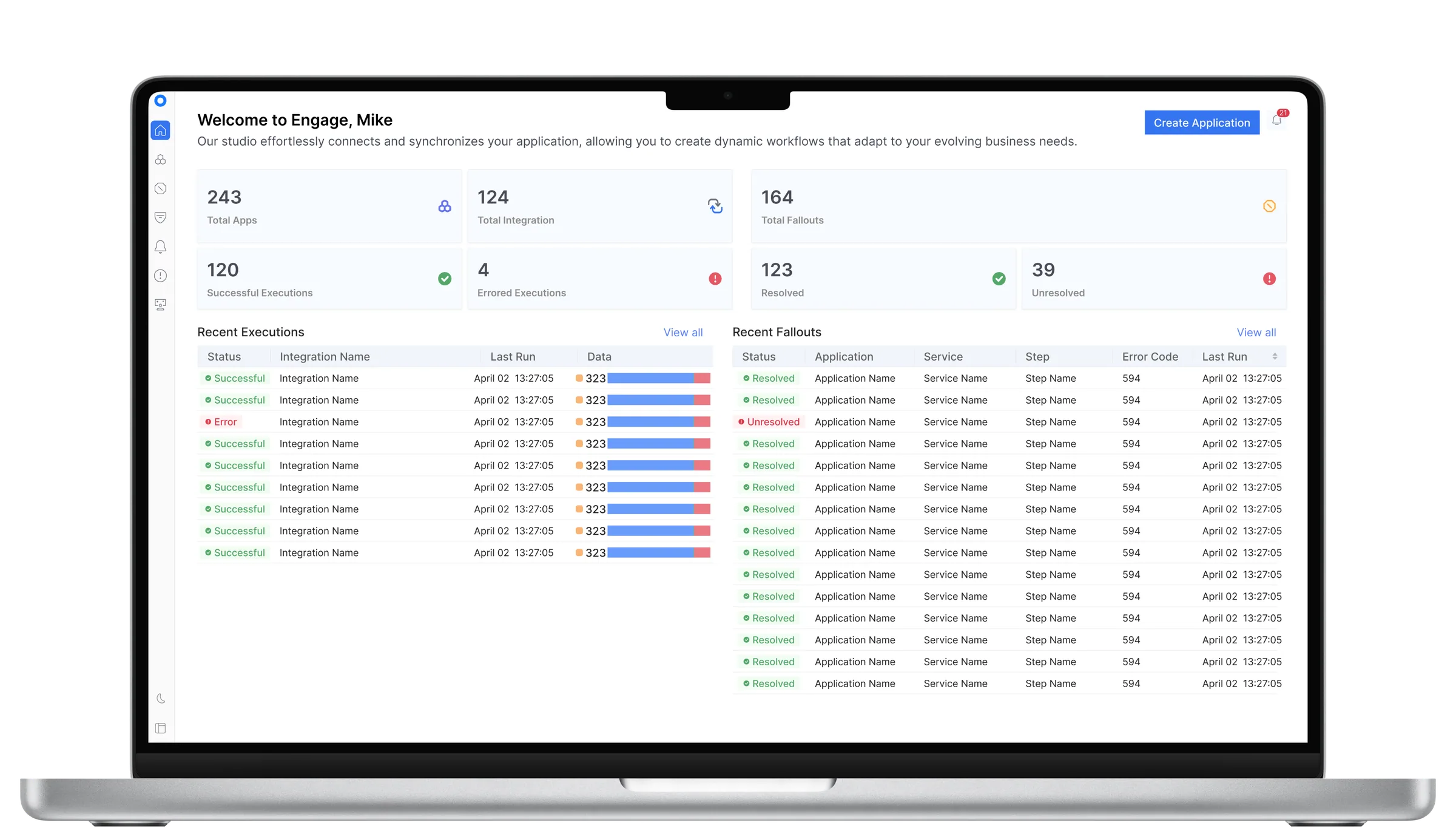This screenshot has width=1456, height=834.
Task: Click red alert on Errored Executions card
Action: 715,279
